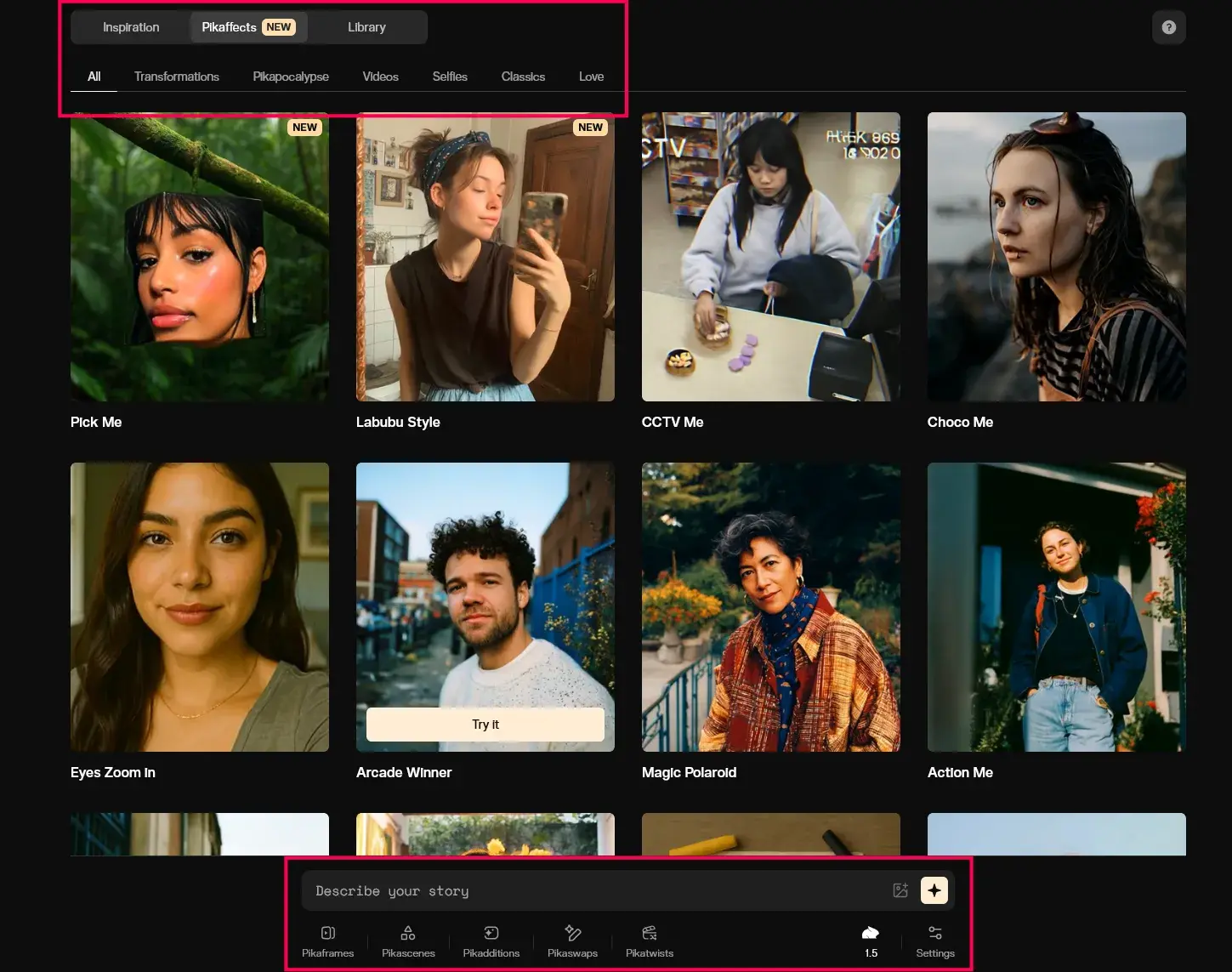Open the Pikadditions tool
The width and height of the screenshot is (1232, 972).
pos(491,941)
